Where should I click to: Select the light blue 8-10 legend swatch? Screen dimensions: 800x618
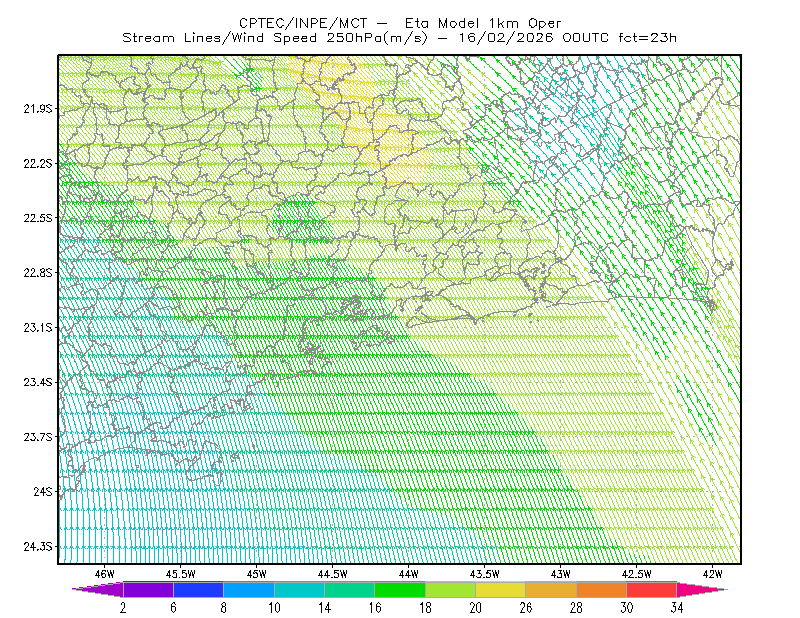[249, 589]
